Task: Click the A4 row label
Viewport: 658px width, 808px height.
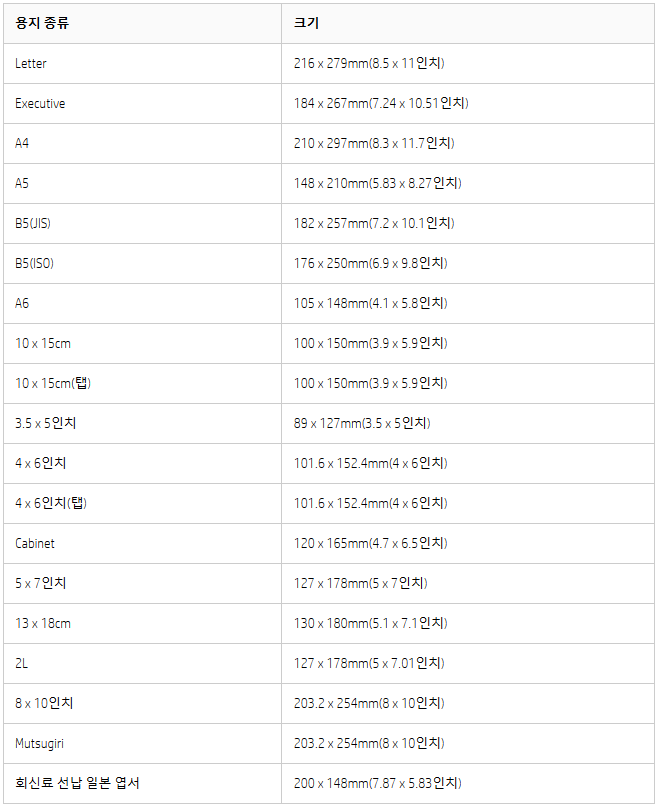Action: (x=22, y=143)
